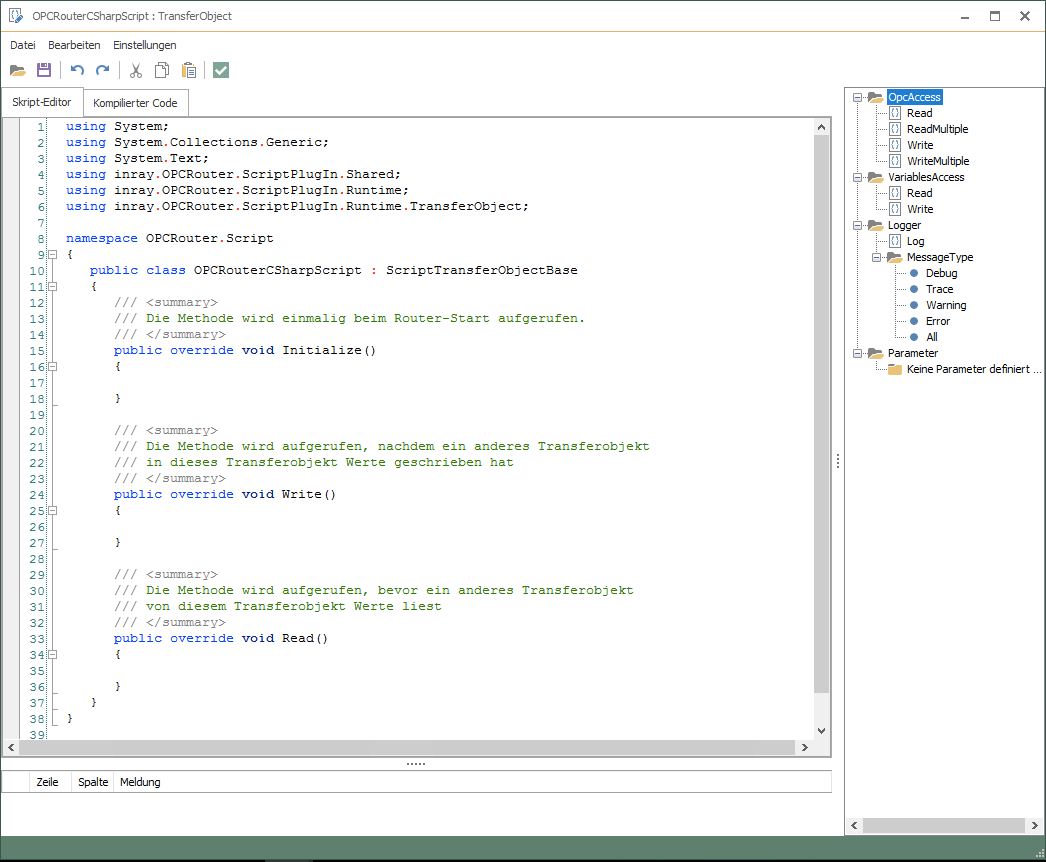Redo the edit using toolbar arrow
Image resolution: width=1046 pixels, height=862 pixels.
point(102,70)
